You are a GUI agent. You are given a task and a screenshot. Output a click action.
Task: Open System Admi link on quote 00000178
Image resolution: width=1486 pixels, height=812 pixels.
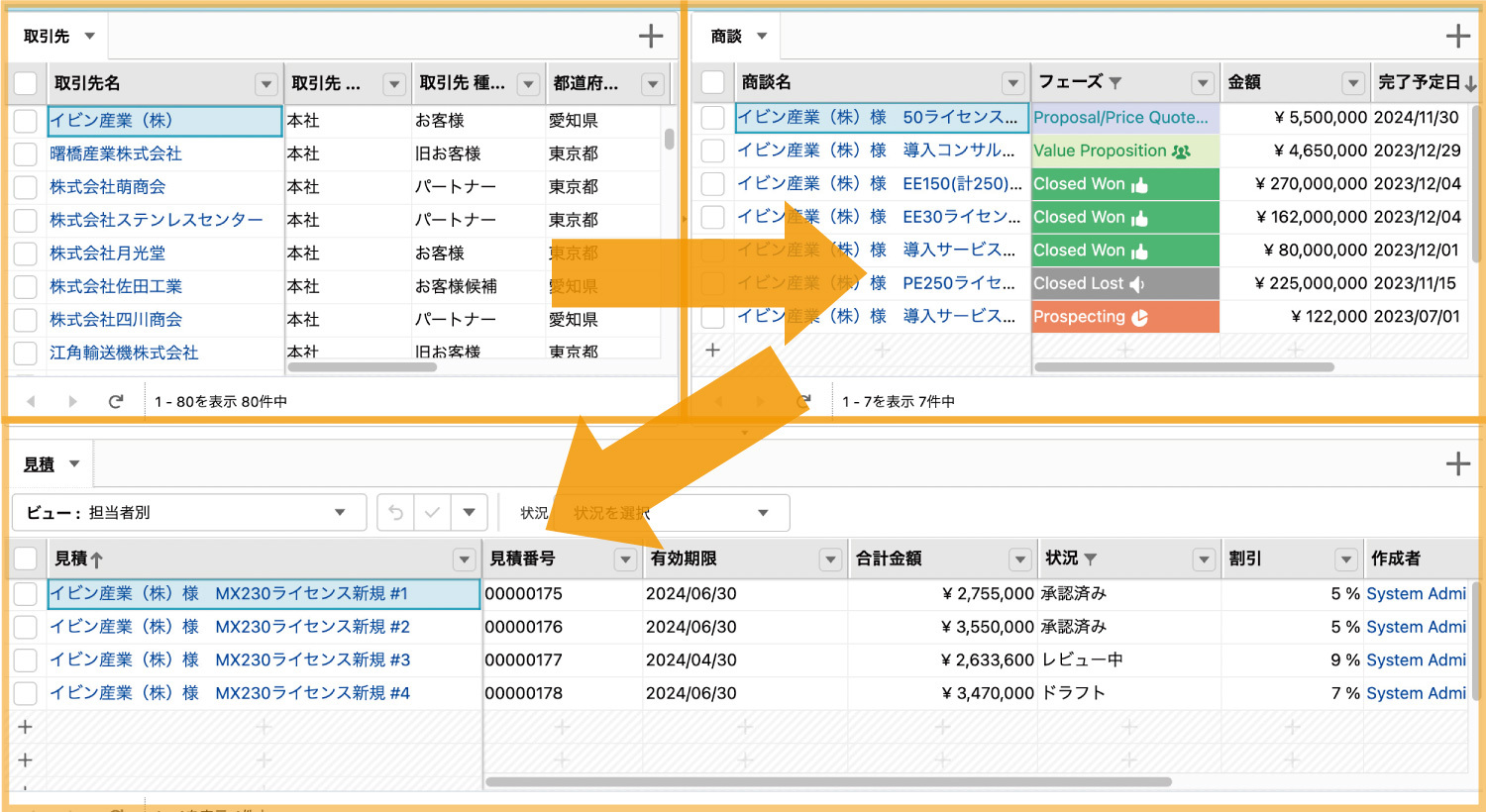click(1416, 693)
